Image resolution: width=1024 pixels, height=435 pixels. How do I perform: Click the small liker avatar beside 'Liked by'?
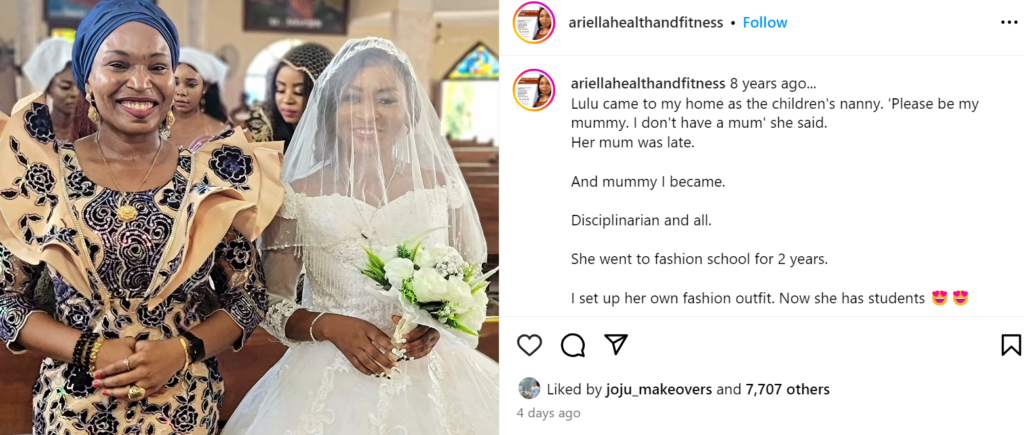tap(529, 389)
